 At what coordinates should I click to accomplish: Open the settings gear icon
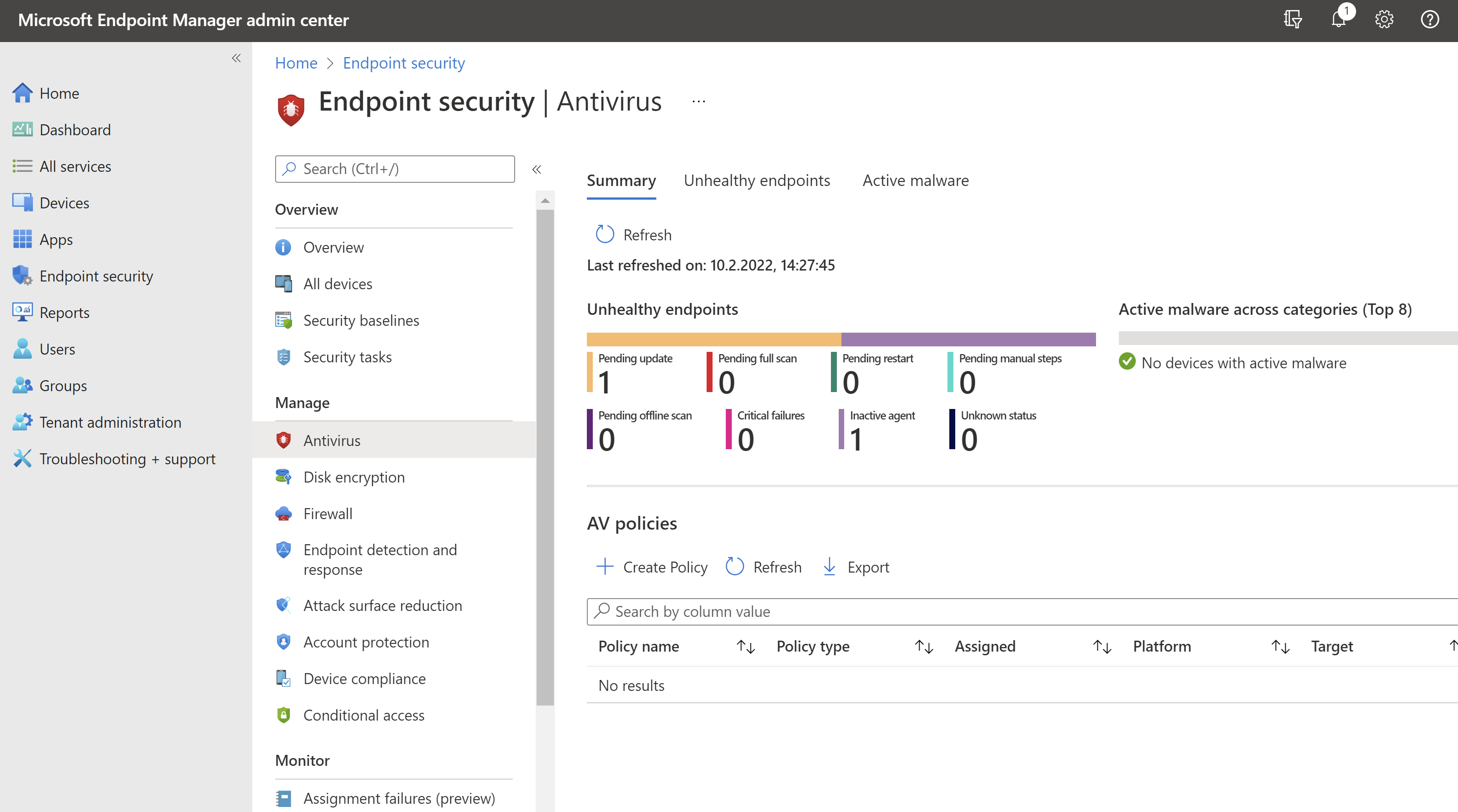(x=1384, y=20)
